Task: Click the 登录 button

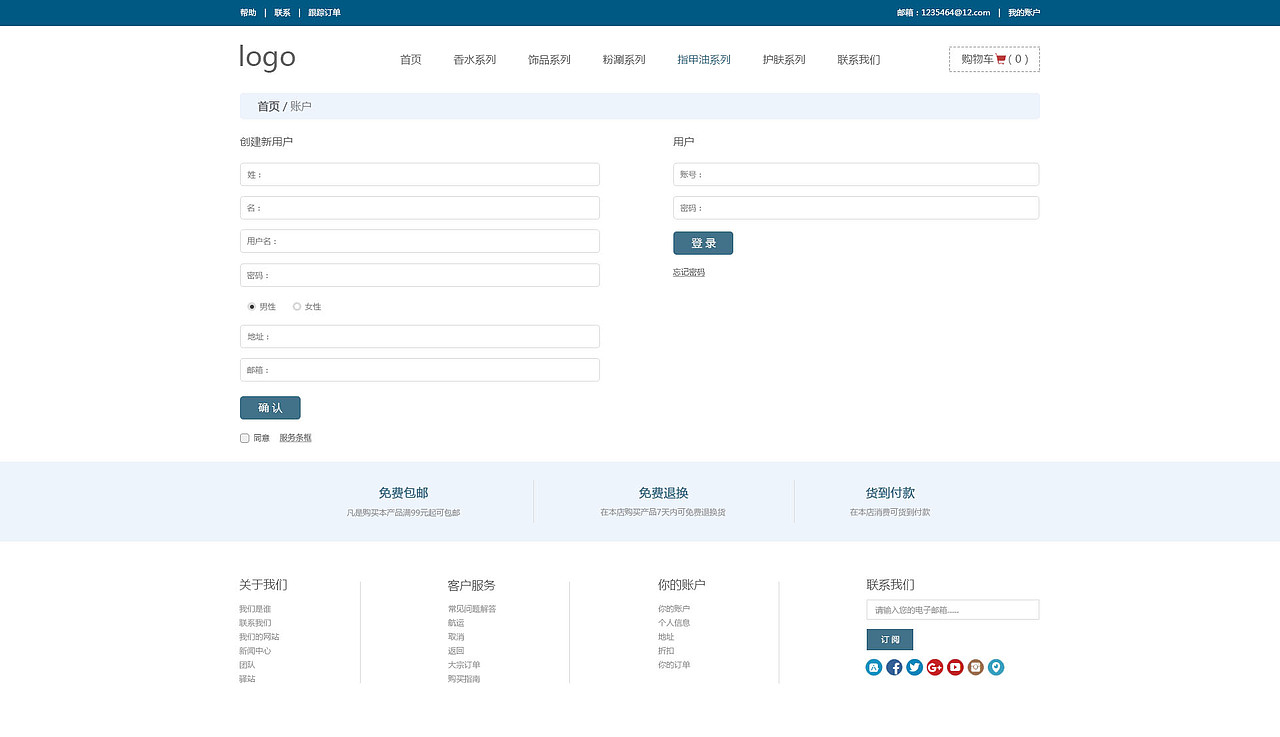Action: (x=703, y=243)
